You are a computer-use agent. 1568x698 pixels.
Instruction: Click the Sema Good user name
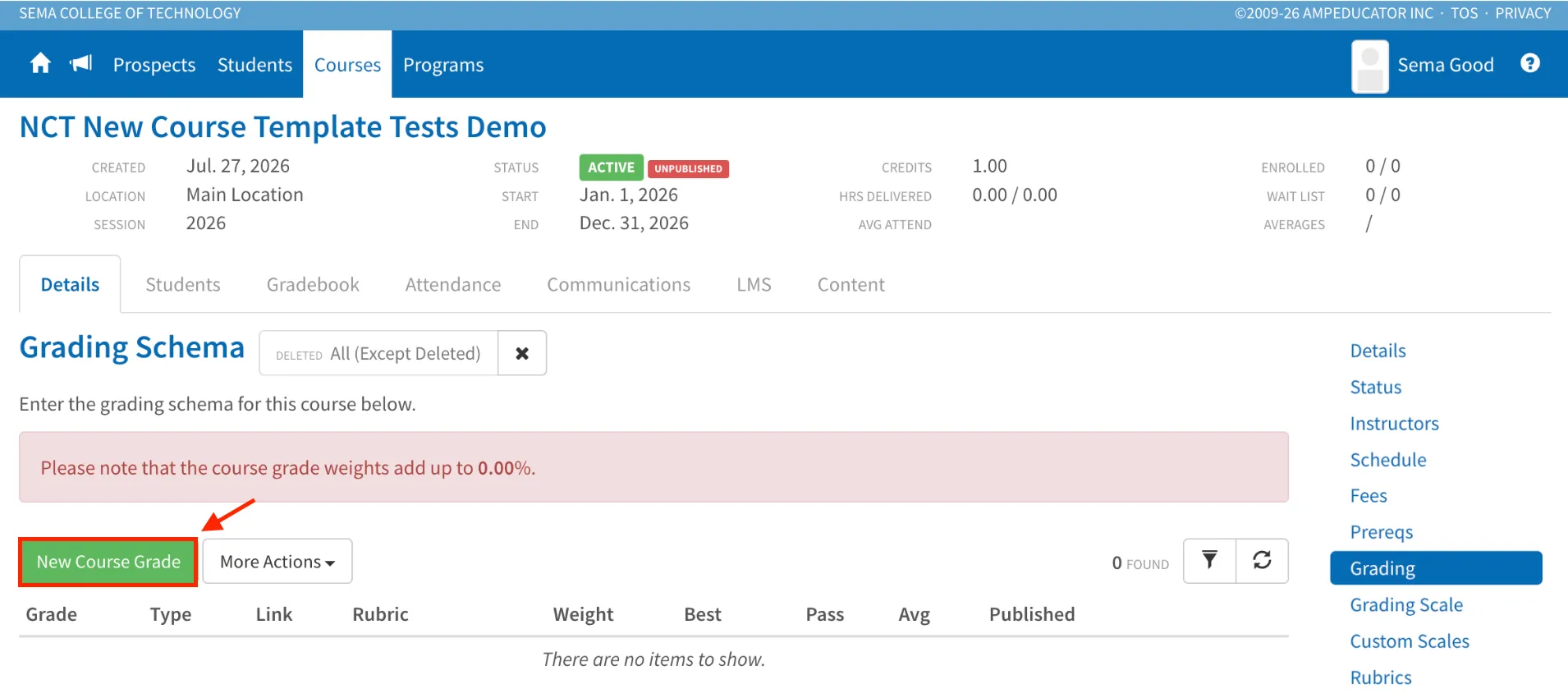click(1446, 65)
